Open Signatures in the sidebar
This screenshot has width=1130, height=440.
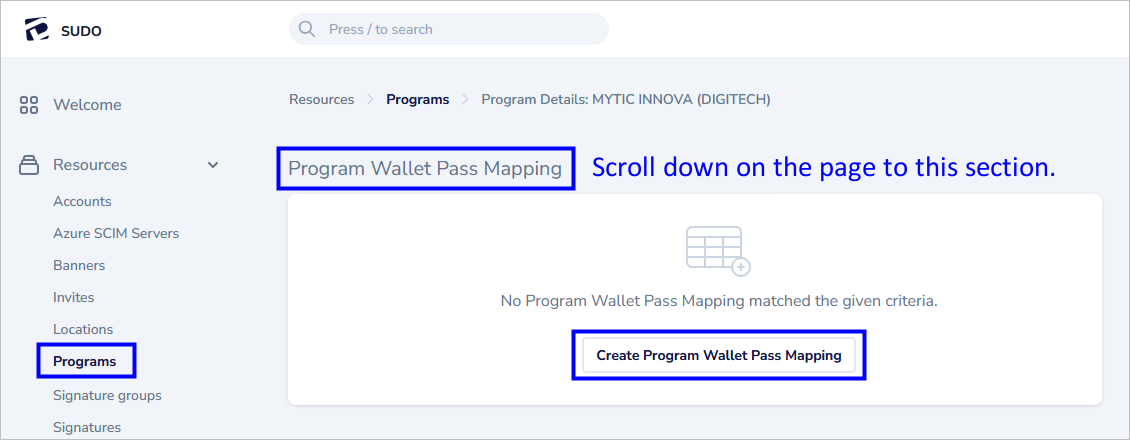87,427
